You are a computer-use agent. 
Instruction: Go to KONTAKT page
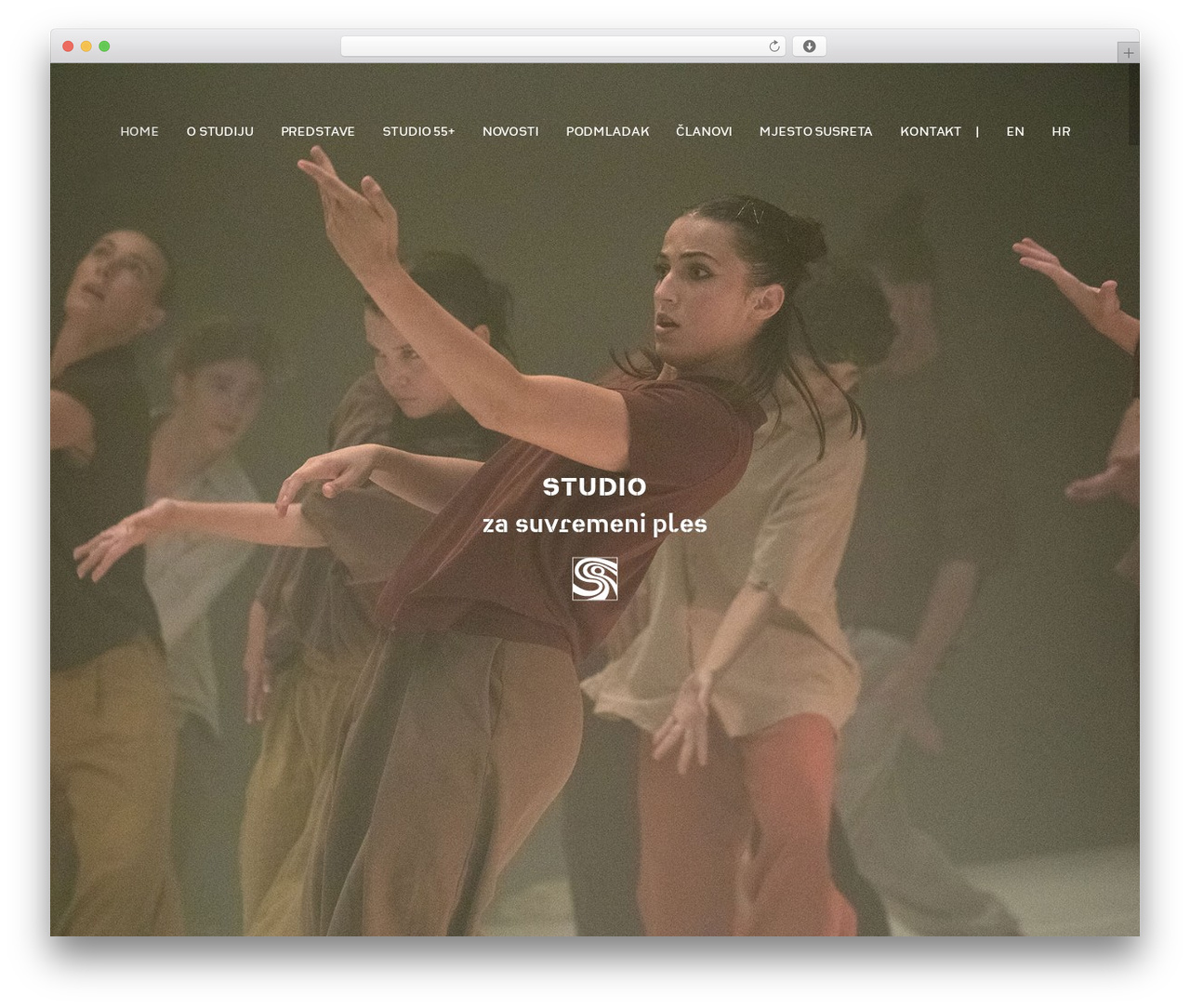click(x=931, y=131)
